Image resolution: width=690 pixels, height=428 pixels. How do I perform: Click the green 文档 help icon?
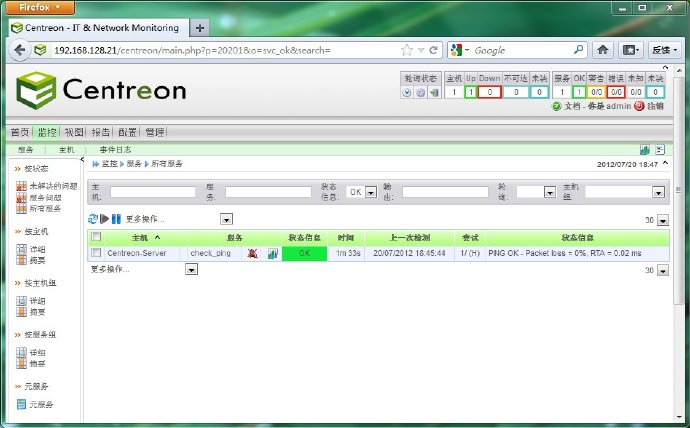pos(556,106)
